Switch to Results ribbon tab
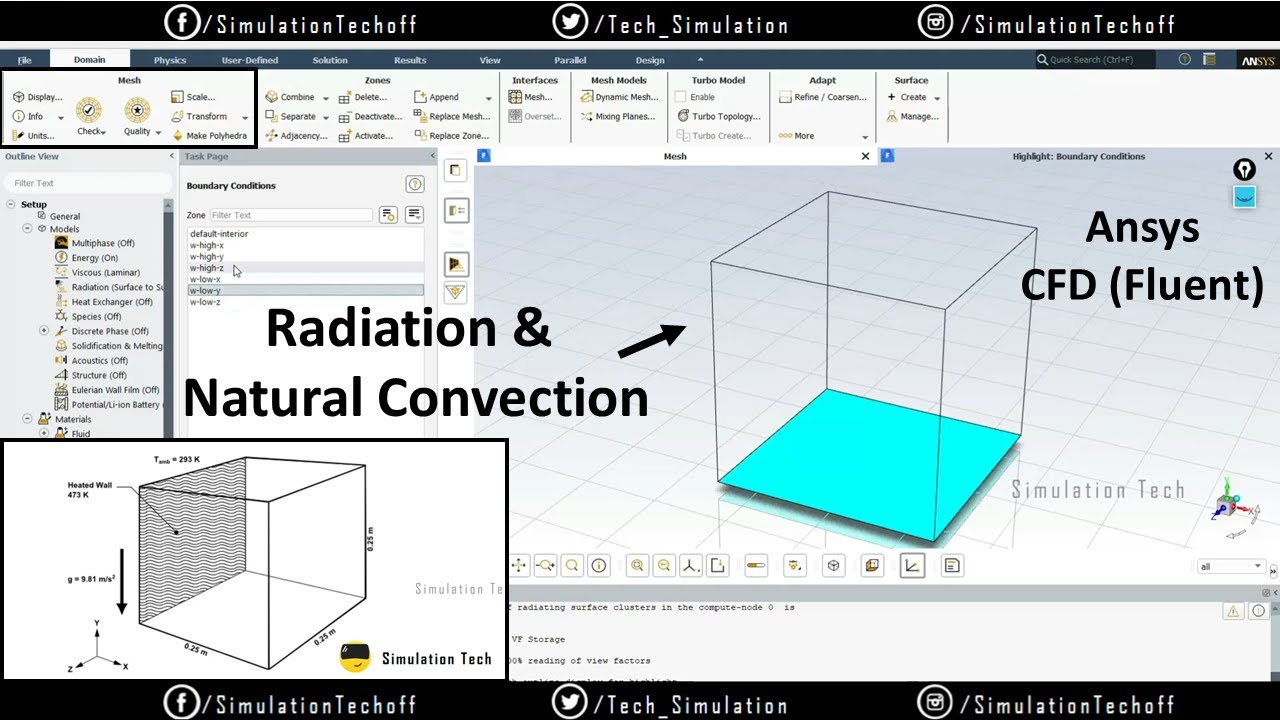Screen dimensions: 1280x720 pyautogui.click(x=410, y=60)
